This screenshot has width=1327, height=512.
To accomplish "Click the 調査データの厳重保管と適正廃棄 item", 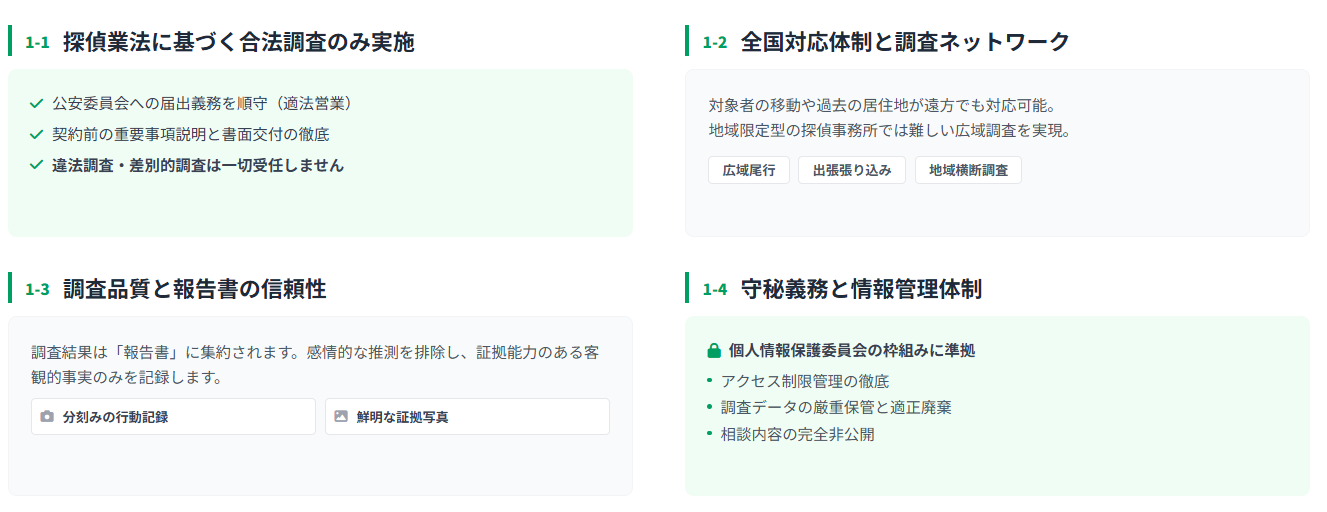I will pos(836,407).
